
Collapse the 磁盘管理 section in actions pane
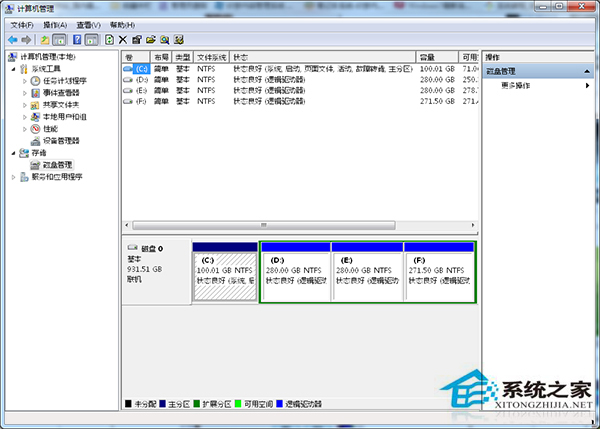coord(587,71)
